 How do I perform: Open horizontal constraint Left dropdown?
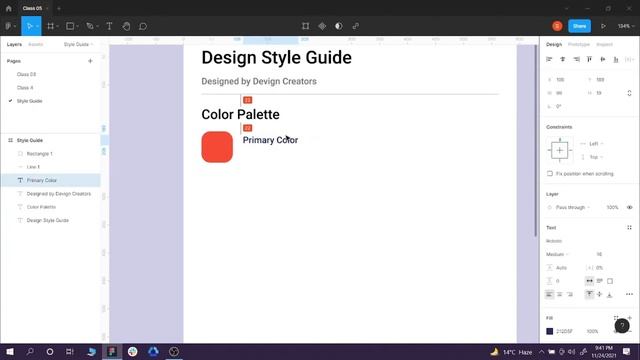click(596, 144)
